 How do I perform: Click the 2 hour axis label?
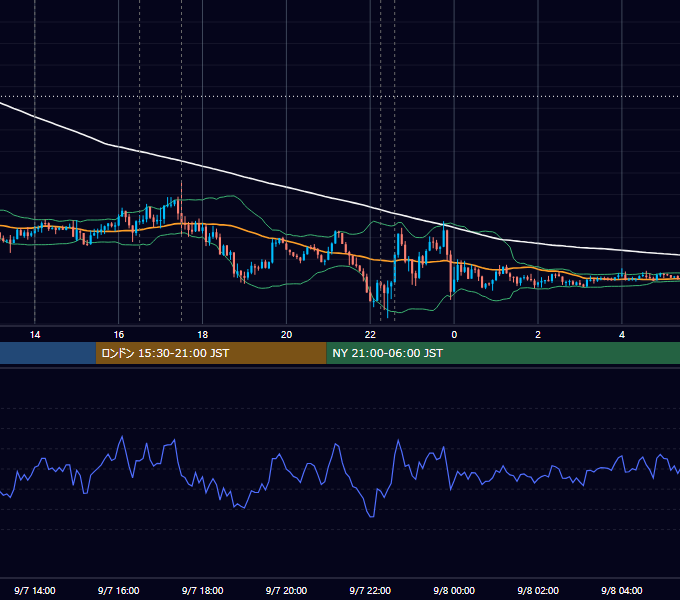click(x=538, y=335)
